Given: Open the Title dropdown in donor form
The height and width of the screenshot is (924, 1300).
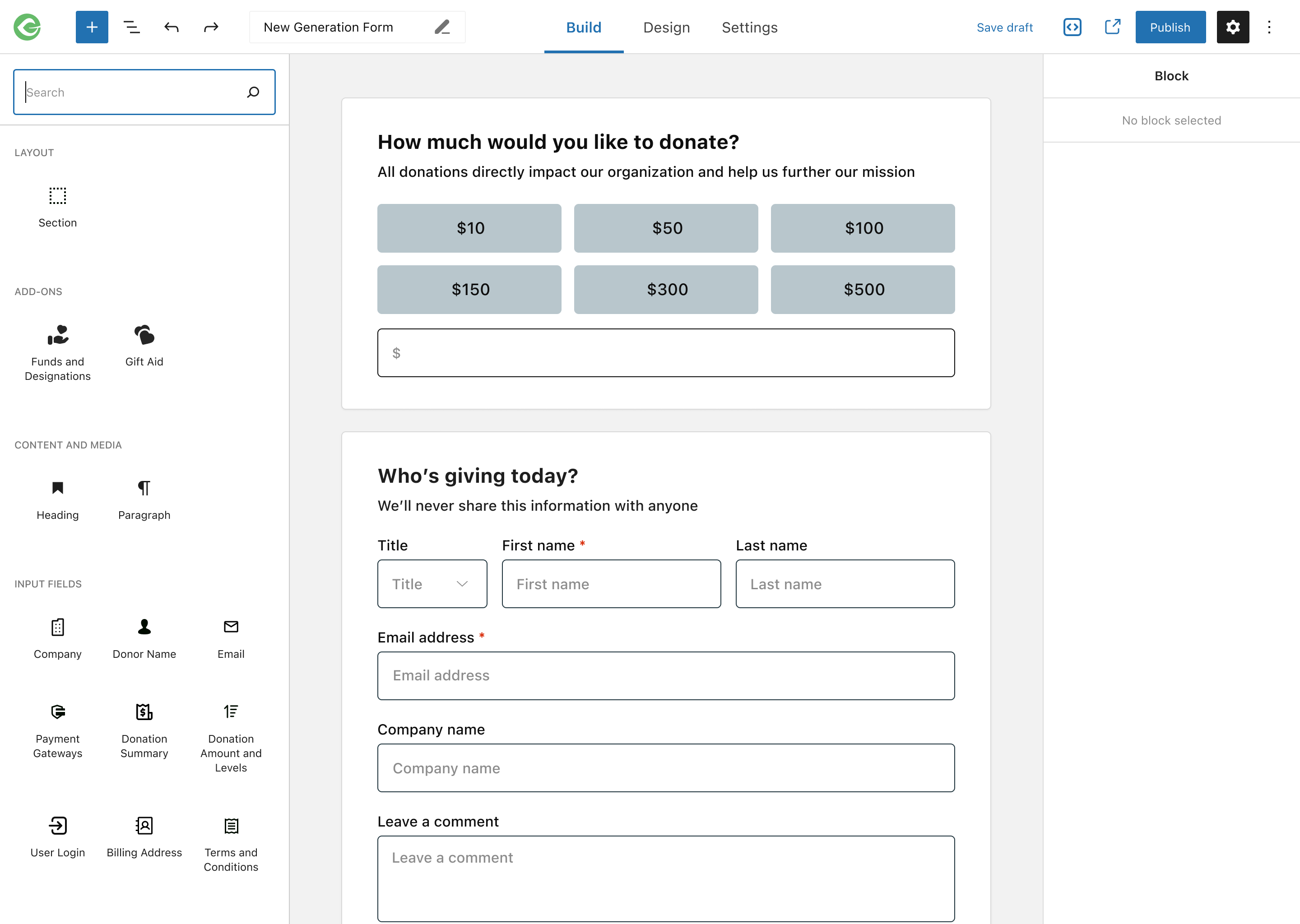Looking at the screenshot, I should [432, 584].
